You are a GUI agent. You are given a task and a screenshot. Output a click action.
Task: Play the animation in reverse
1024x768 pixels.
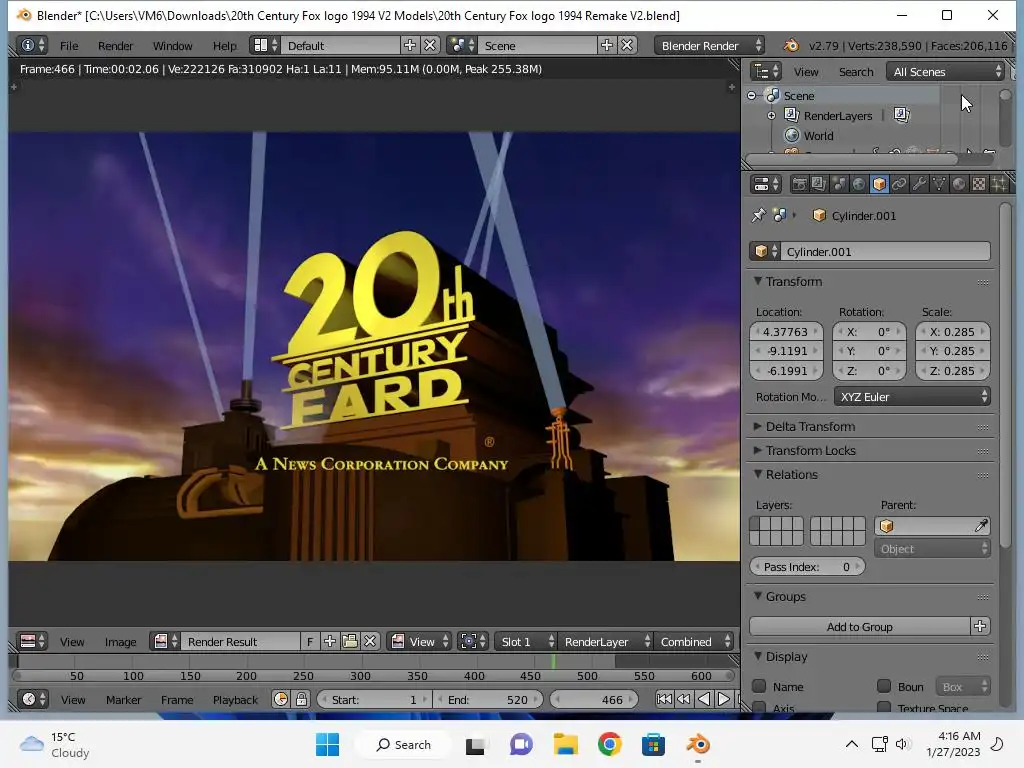point(704,699)
